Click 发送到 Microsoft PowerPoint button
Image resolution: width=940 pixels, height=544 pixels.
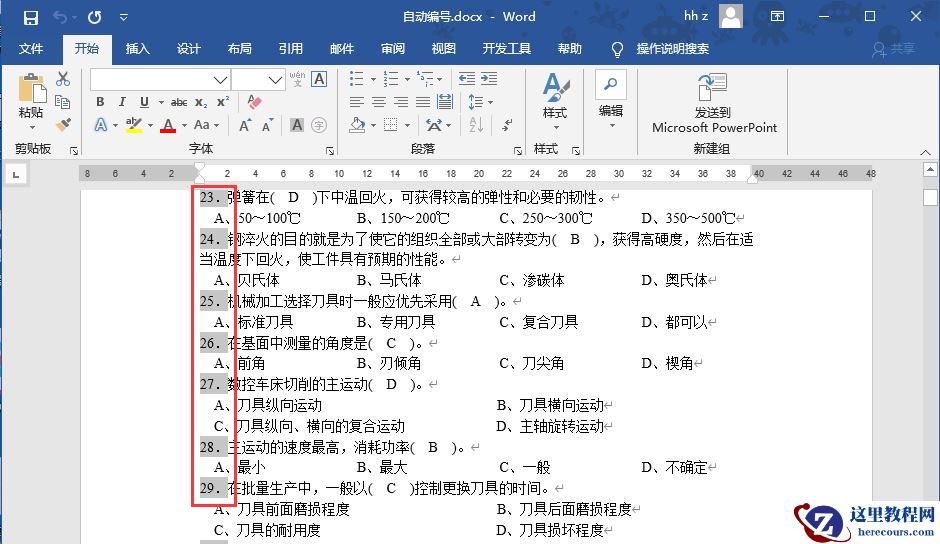(x=714, y=103)
